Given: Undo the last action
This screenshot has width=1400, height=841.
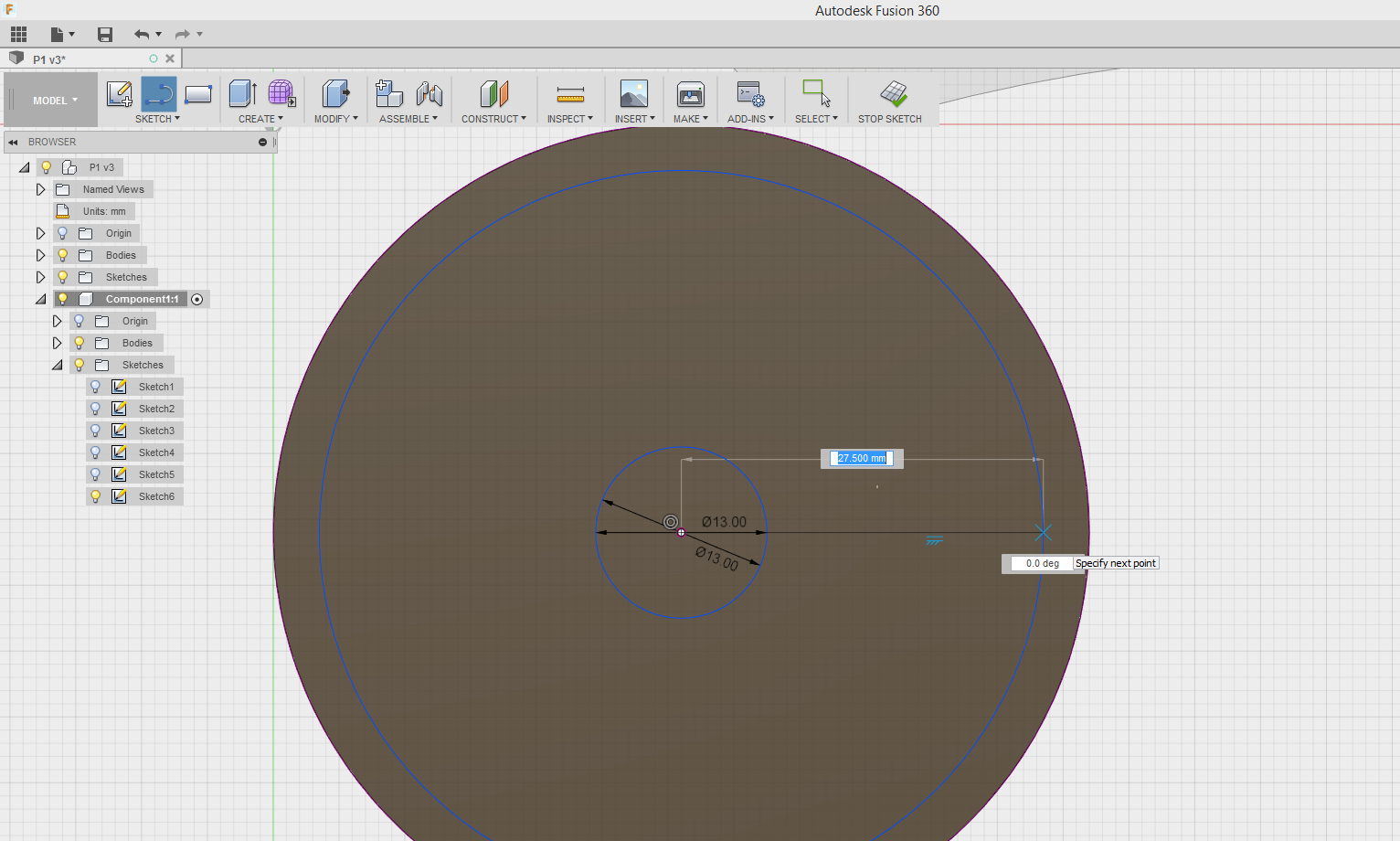Looking at the screenshot, I should tap(142, 35).
